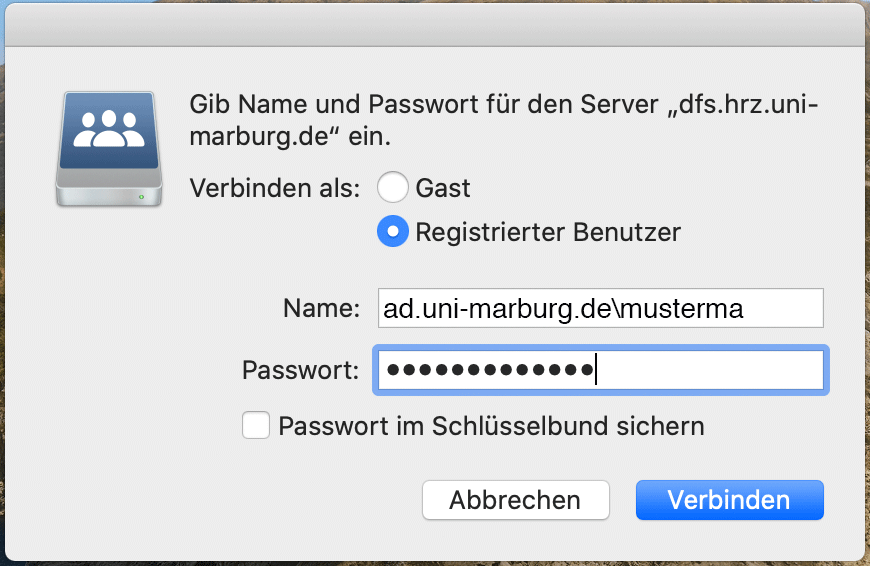The width and height of the screenshot is (870, 566).
Task: Place cursor in the musterma username text
Action: pos(682,309)
